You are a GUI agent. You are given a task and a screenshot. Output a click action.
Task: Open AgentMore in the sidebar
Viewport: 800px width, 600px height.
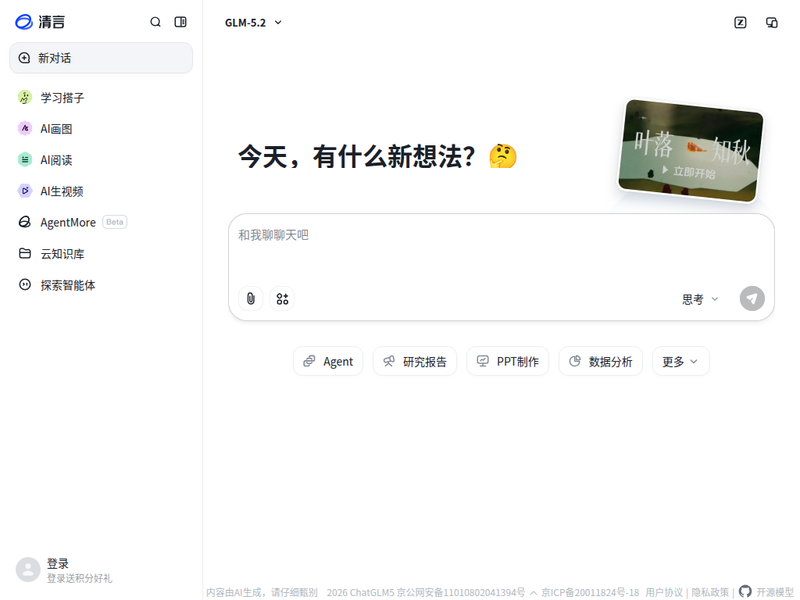pos(101,222)
